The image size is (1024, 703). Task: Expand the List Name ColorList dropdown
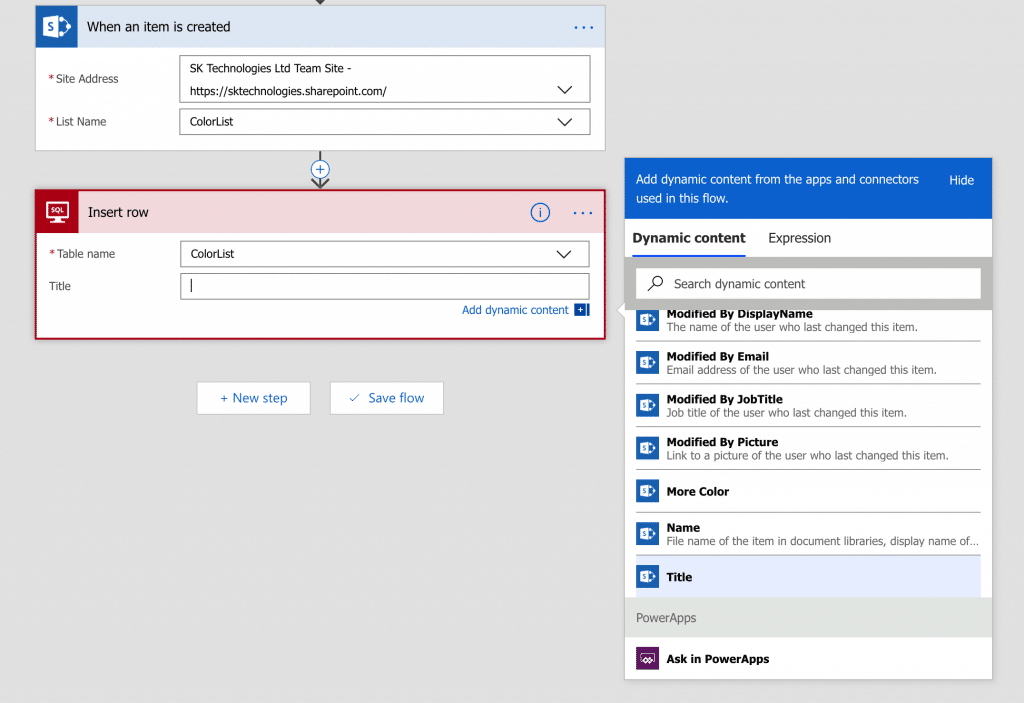(x=565, y=122)
